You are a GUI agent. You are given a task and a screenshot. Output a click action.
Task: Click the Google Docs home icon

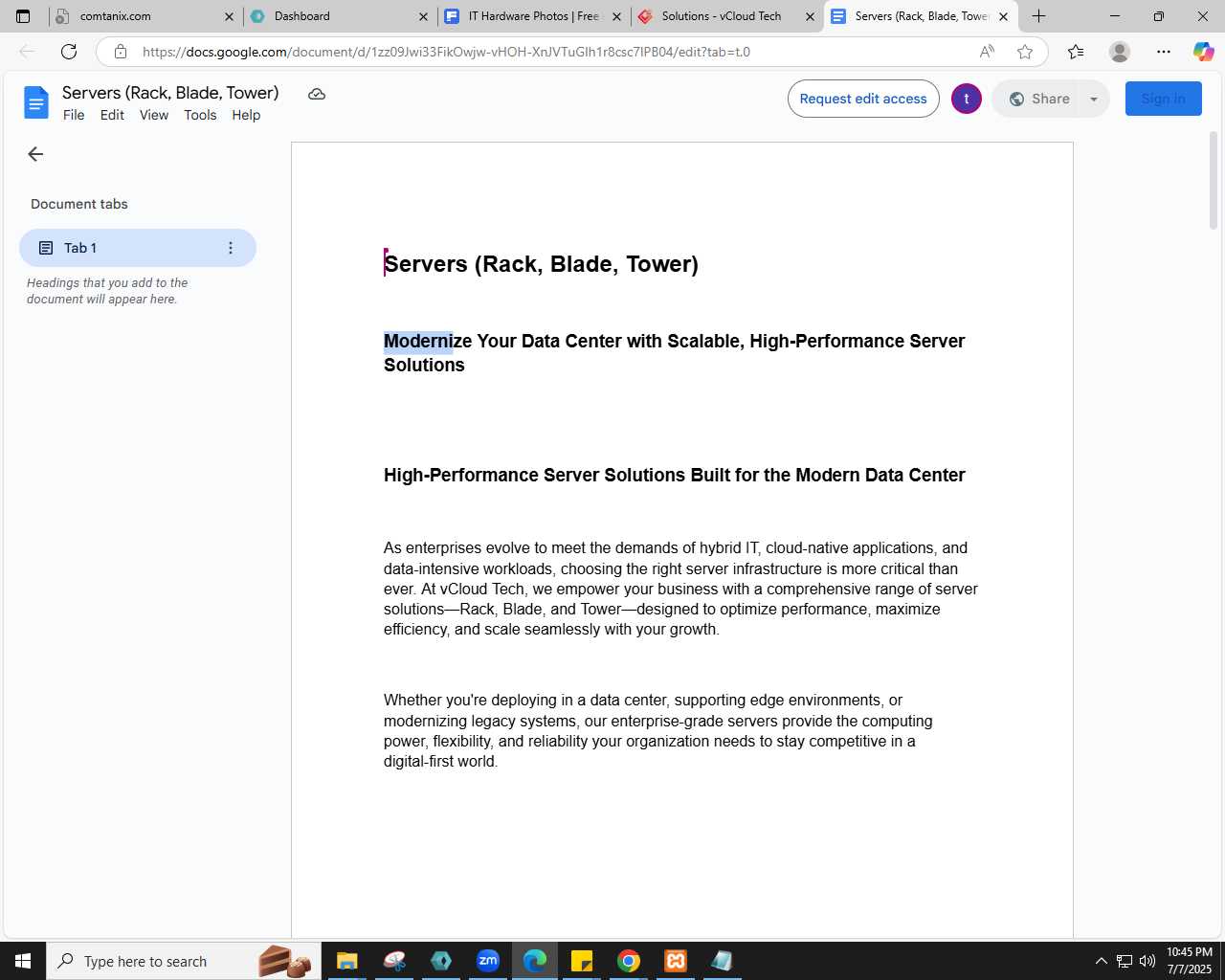36,102
